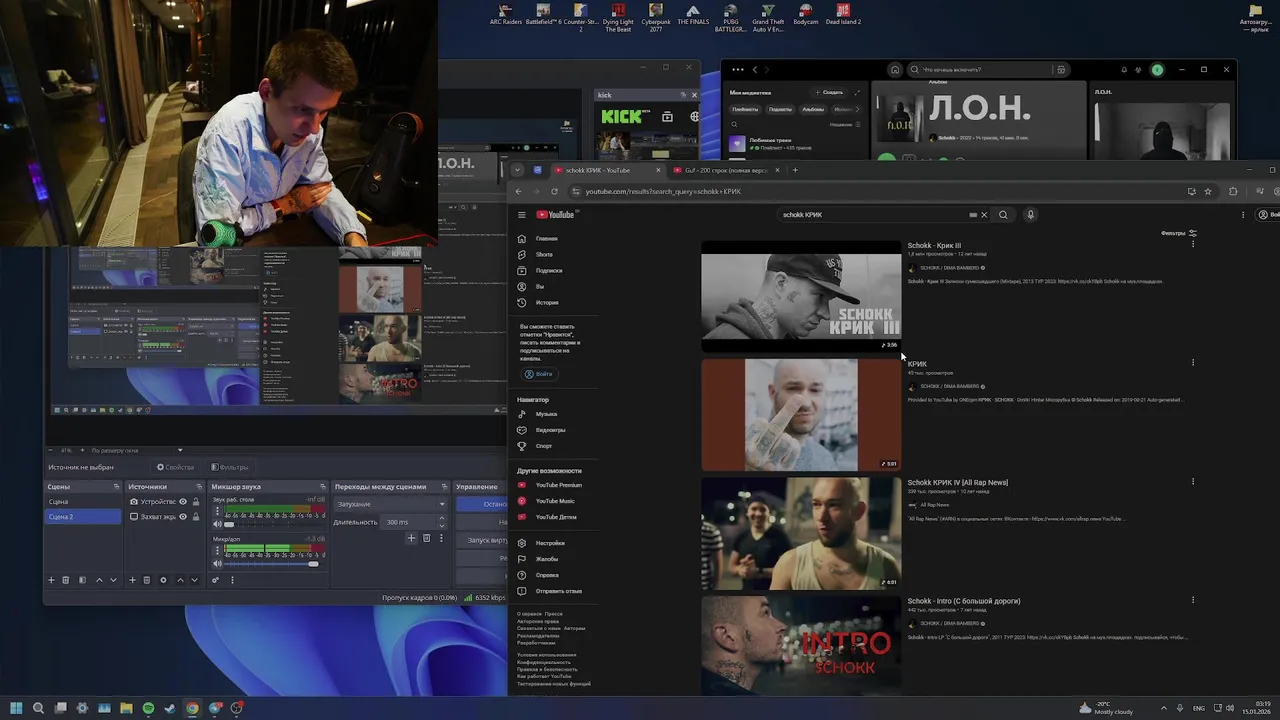Start YouTube voice search microphone
This screenshot has width=1280, height=720.
click(x=1030, y=215)
